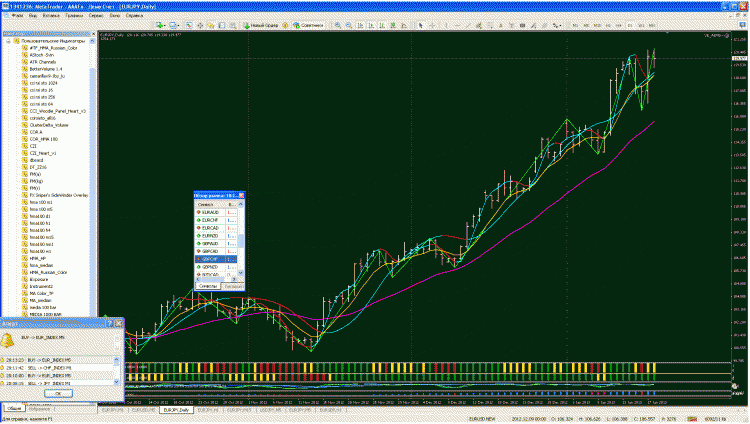Select ClusterDelta_Volume indicator in Navigator
Image resolution: width=750 pixels, height=424 pixels.
[x=49, y=125]
